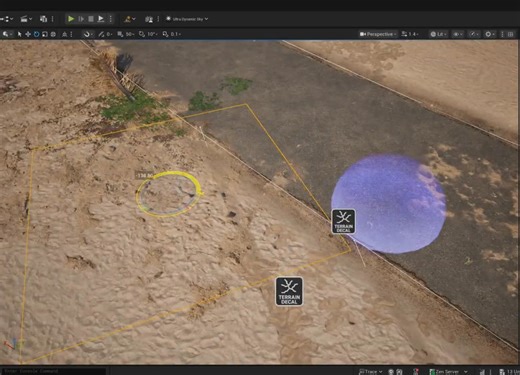Toggle scale snapping
This screenshot has width=520, height=375.
(x=165, y=34)
